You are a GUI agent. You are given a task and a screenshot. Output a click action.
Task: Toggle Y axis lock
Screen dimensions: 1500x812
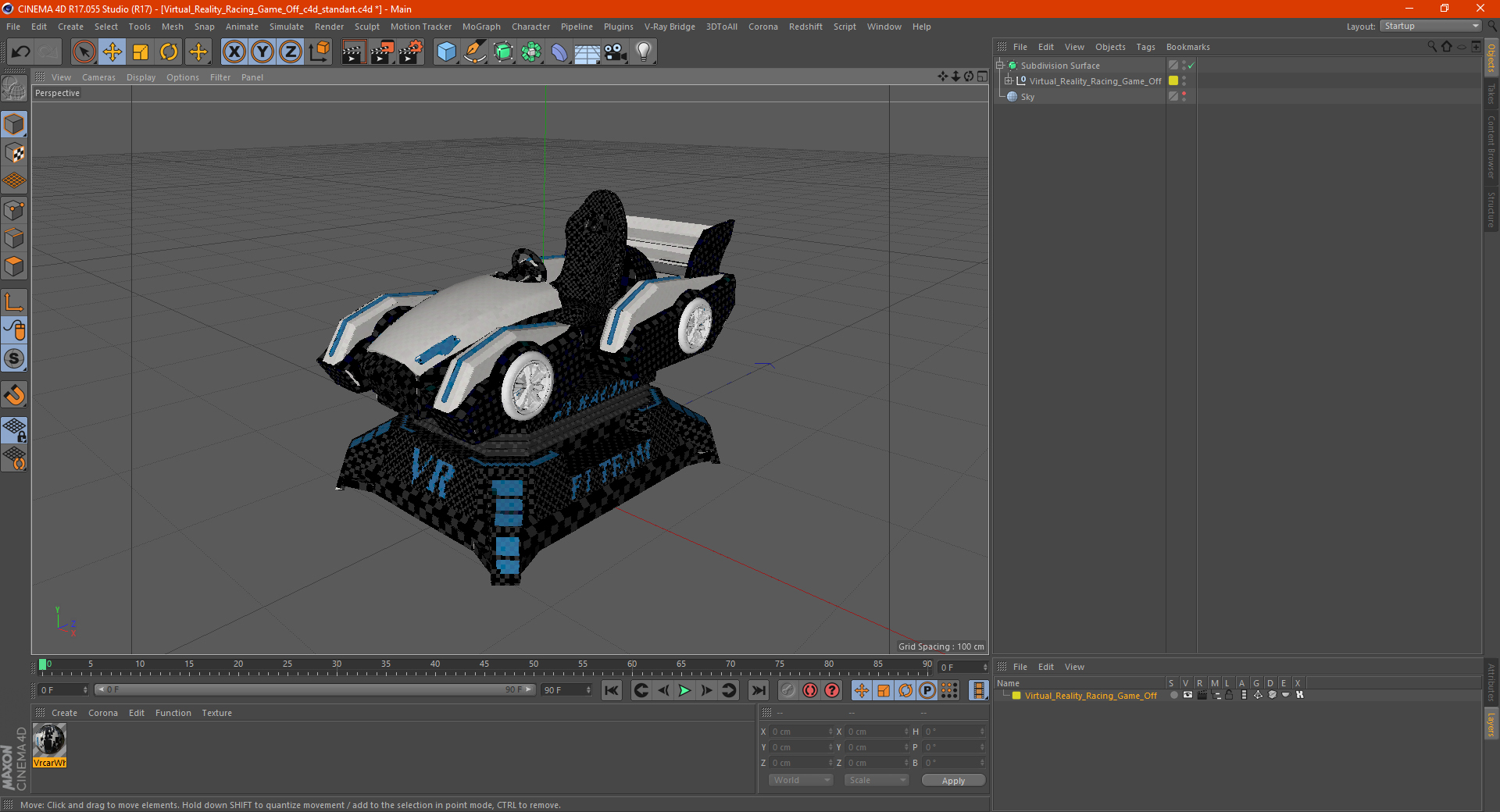pyautogui.click(x=262, y=52)
